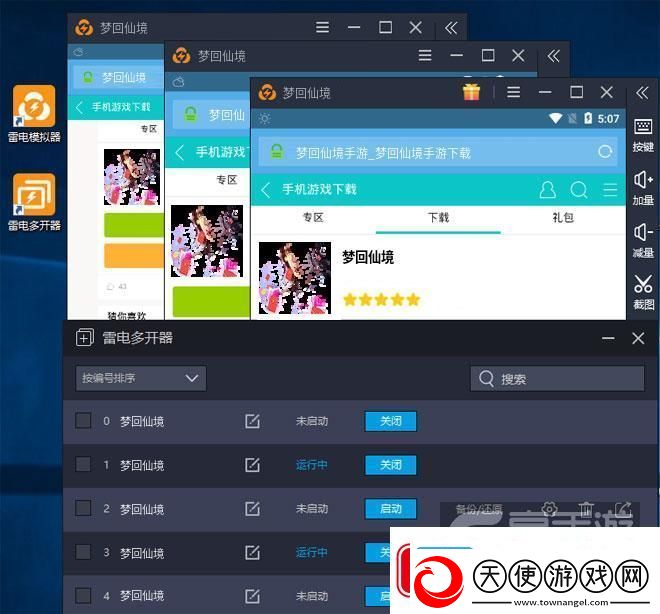The image size is (660, 614).
Task: Switch to the 礼包 tab
Action: (x=563, y=218)
